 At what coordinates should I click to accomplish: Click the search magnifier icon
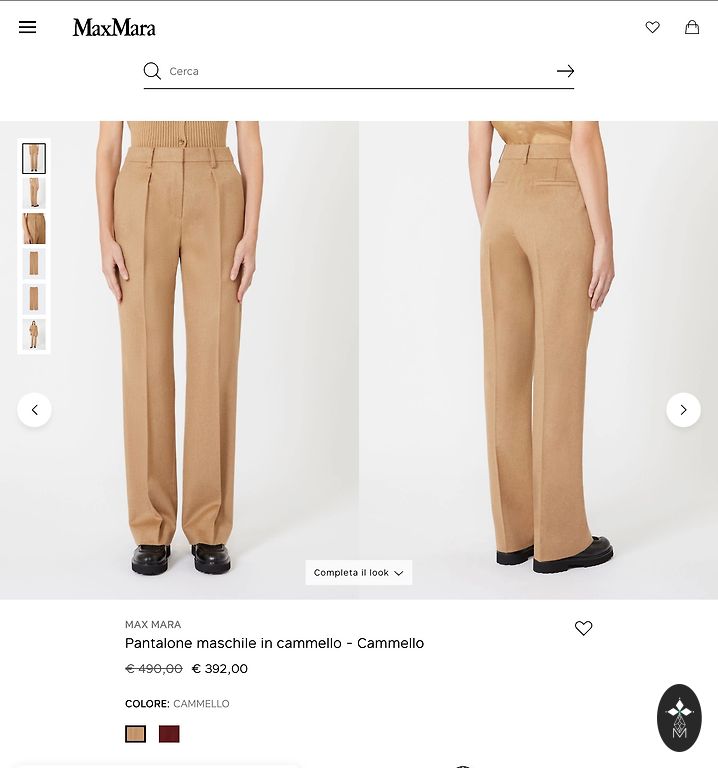152,71
